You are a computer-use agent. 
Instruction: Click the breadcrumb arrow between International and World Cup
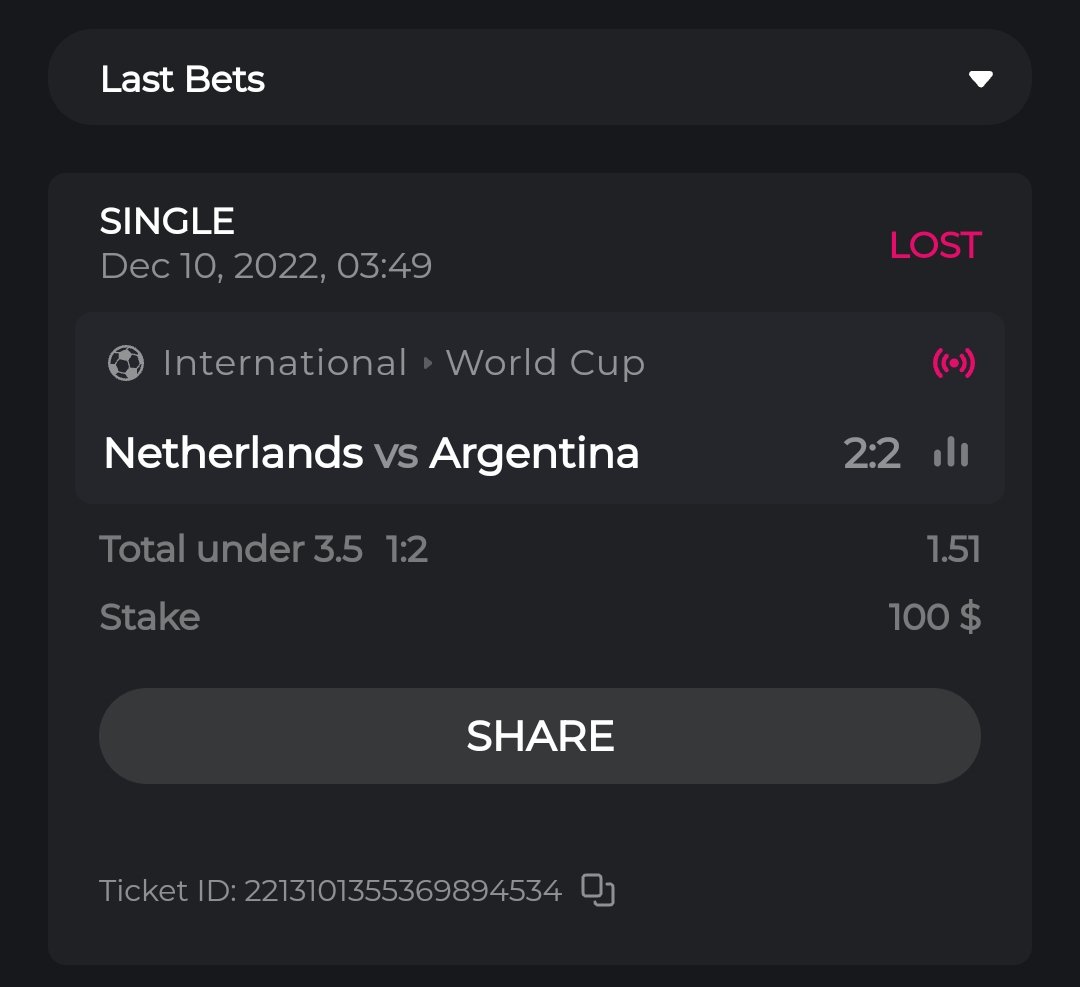click(x=428, y=363)
